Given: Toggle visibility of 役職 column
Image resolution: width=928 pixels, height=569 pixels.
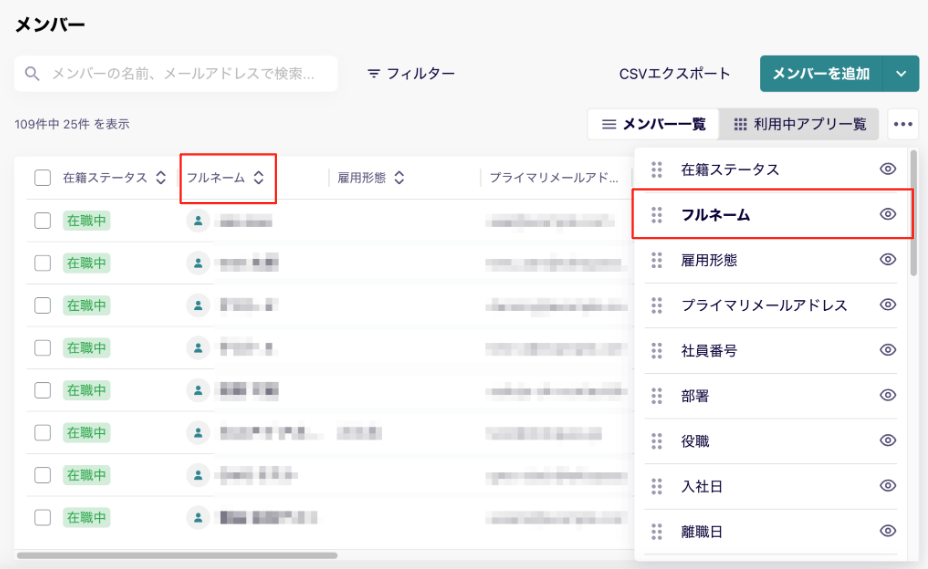Looking at the screenshot, I should point(887,441).
